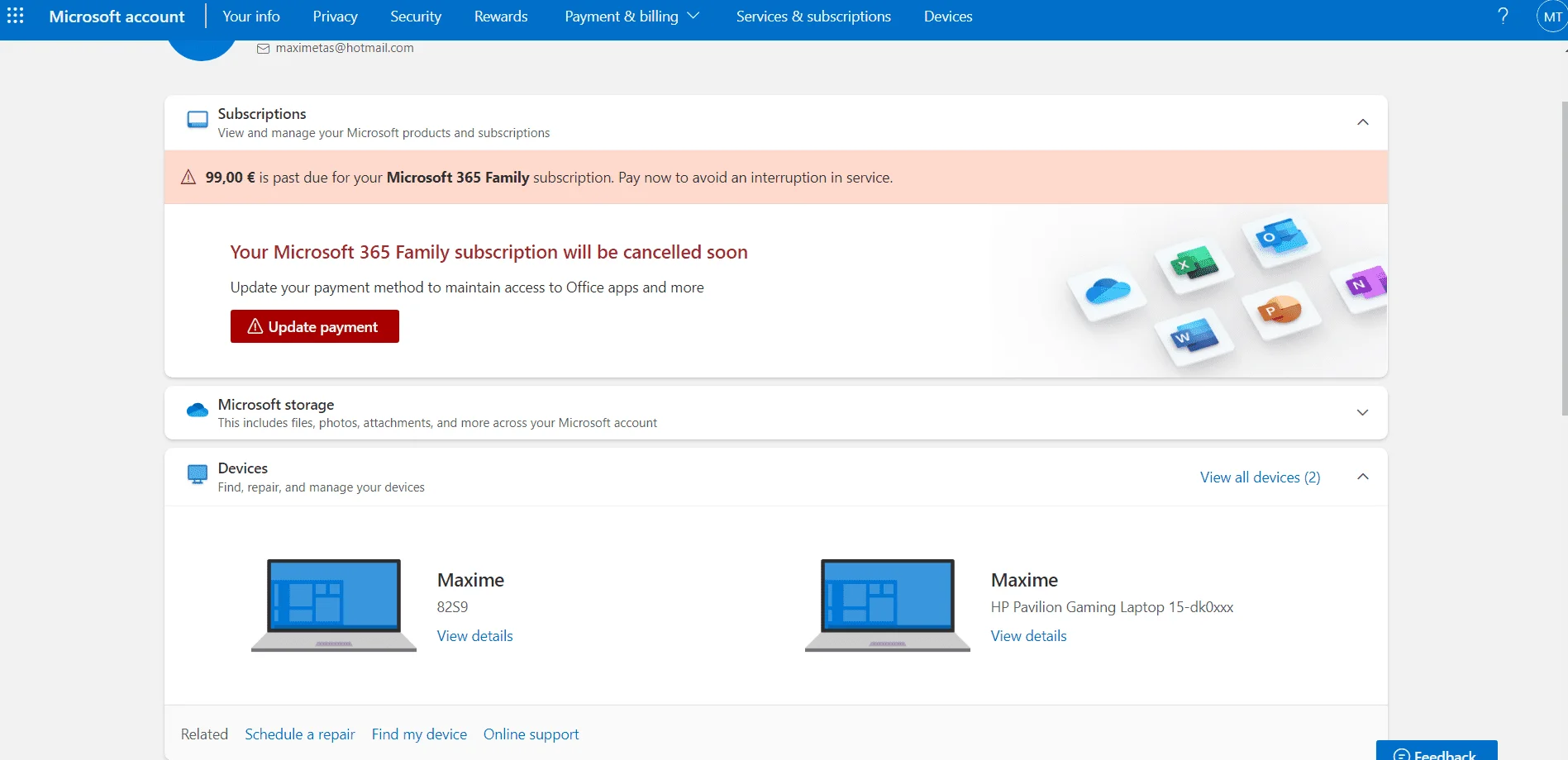Open the Devices tab in header
The height and width of the screenshot is (760, 1568).
pos(948,17)
